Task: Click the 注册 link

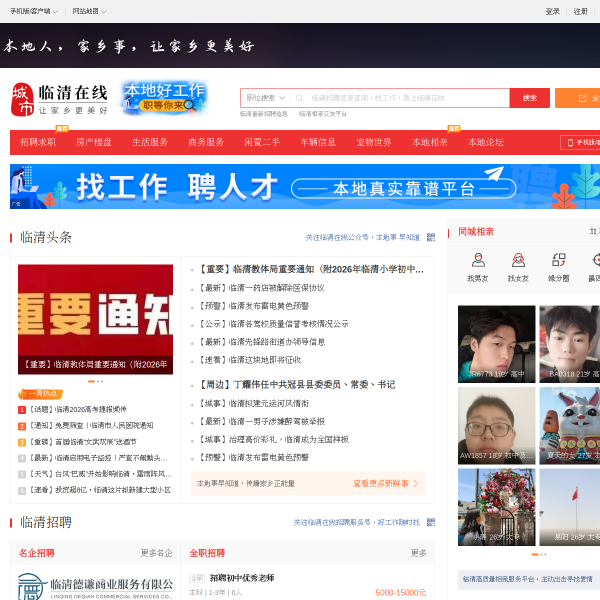Action: click(580, 11)
